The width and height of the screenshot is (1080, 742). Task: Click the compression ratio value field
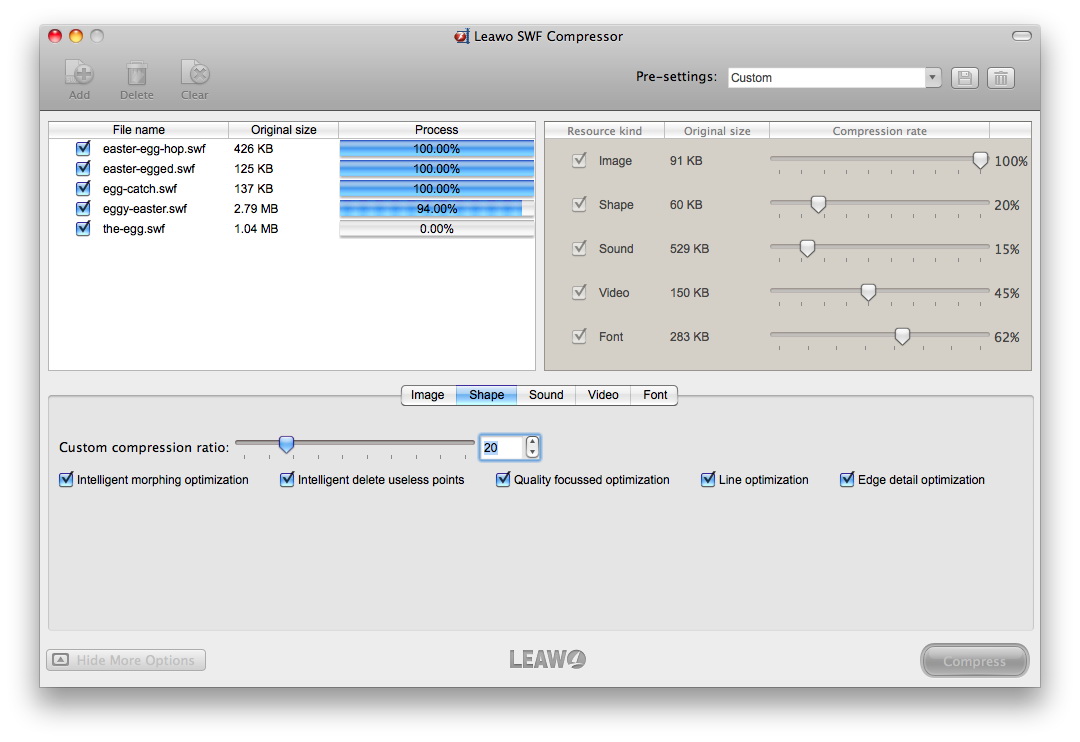[x=502, y=448]
